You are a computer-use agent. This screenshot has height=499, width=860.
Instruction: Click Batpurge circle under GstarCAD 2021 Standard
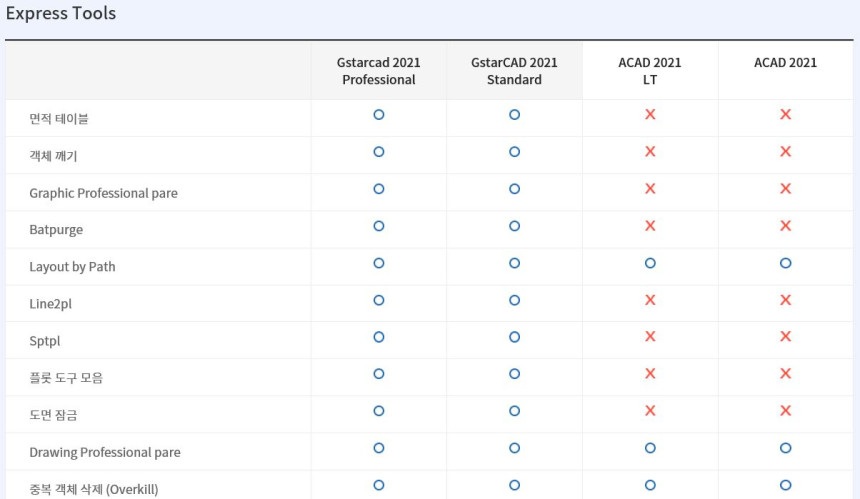coord(514,226)
